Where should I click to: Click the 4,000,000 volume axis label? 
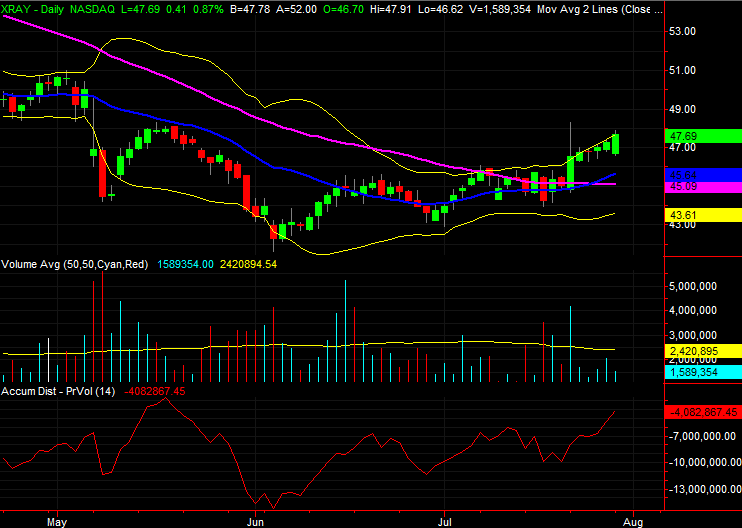click(x=693, y=310)
